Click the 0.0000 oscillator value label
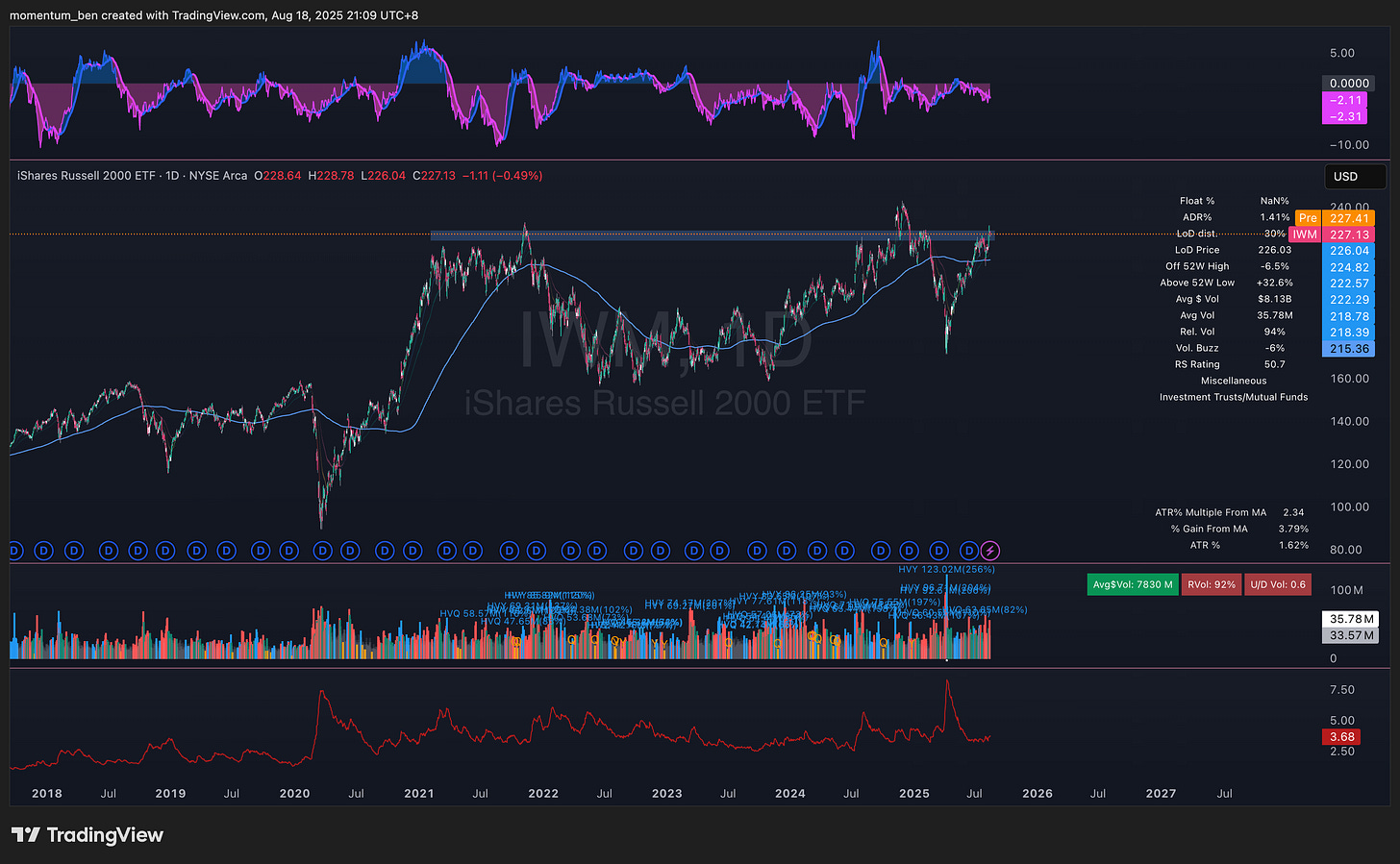Image resolution: width=1400 pixels, height=864 pixels. click(1349, 84)
